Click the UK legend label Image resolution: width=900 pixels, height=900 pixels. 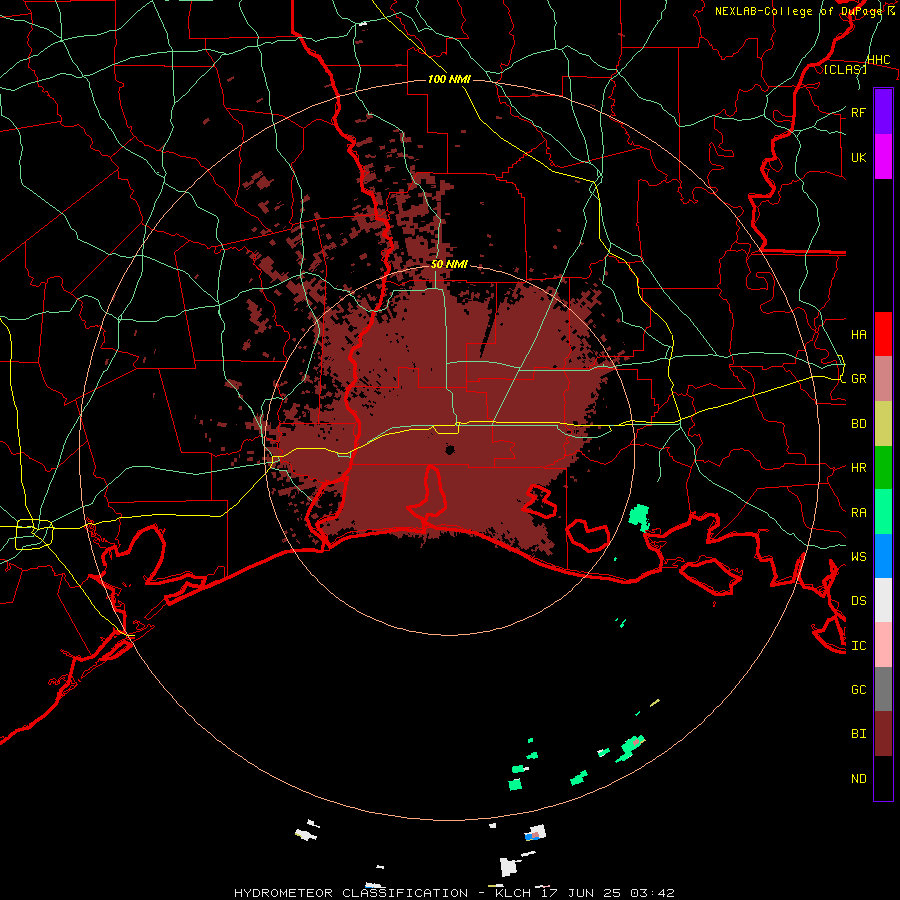click(x=858, y=157)
